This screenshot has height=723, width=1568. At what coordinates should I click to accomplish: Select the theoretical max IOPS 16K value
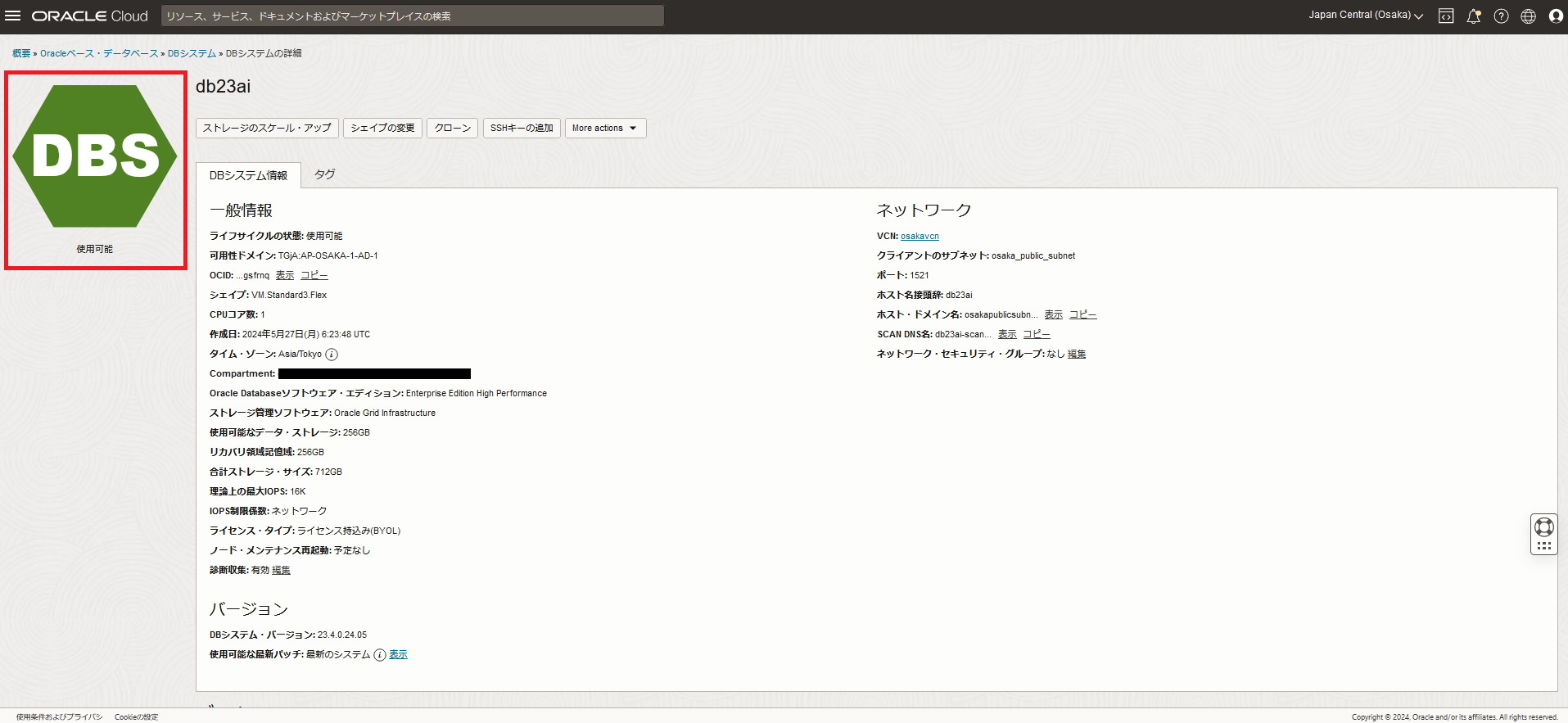pos(298,492)
